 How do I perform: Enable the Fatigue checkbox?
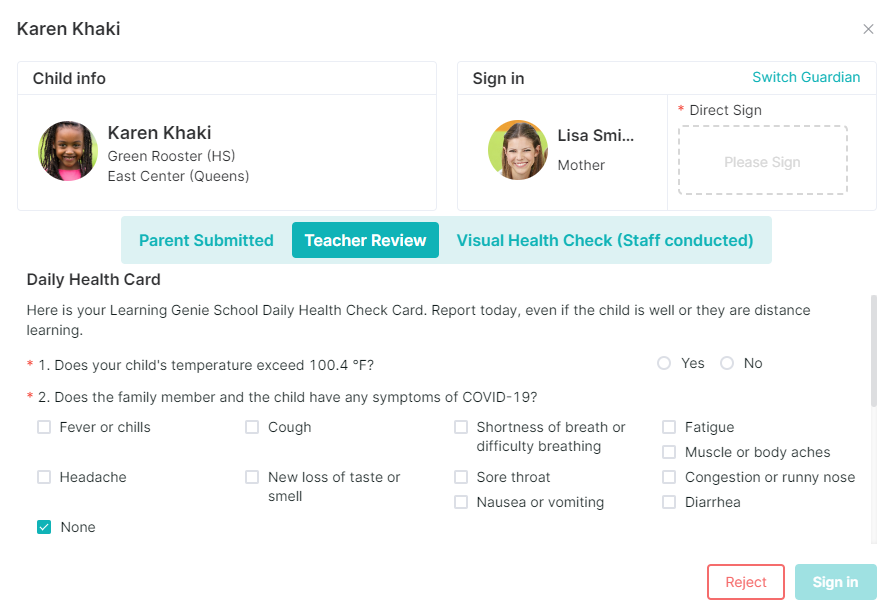[x=669, y=427]
